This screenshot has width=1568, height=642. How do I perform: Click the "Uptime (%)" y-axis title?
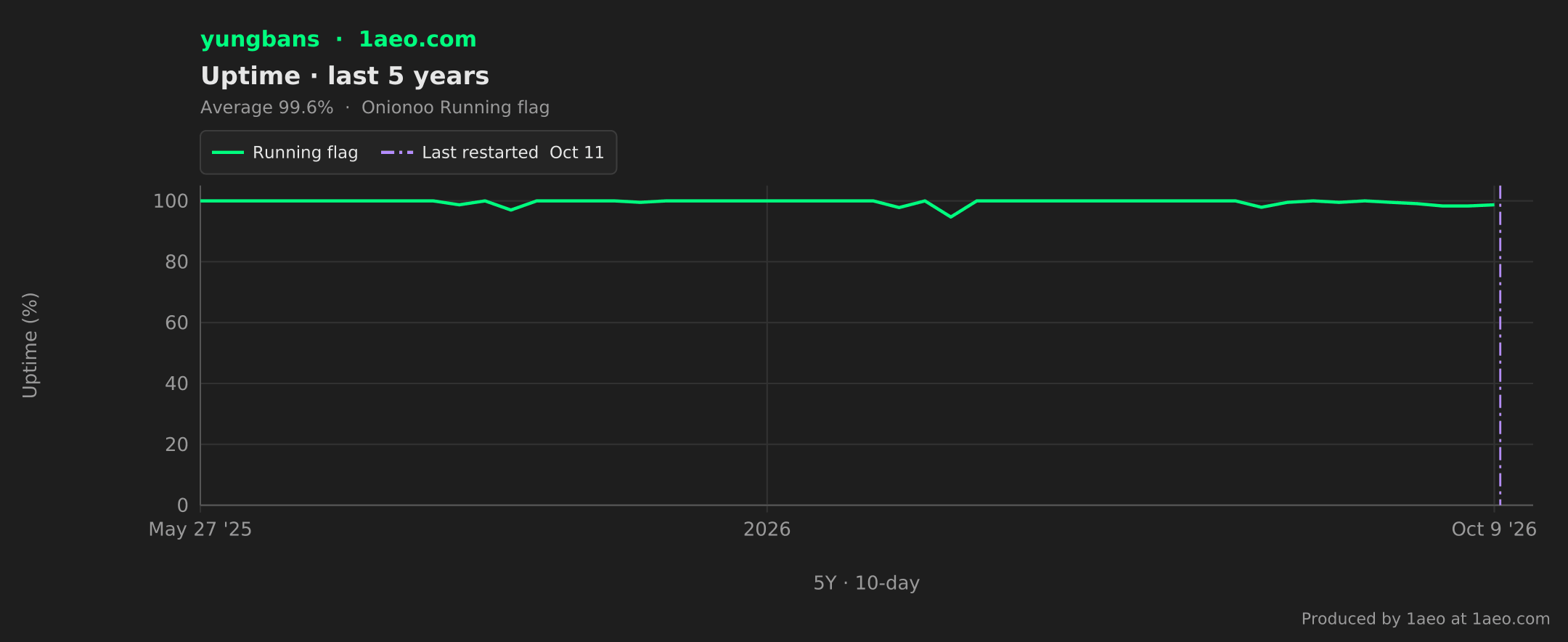click(x=30, y=345)
